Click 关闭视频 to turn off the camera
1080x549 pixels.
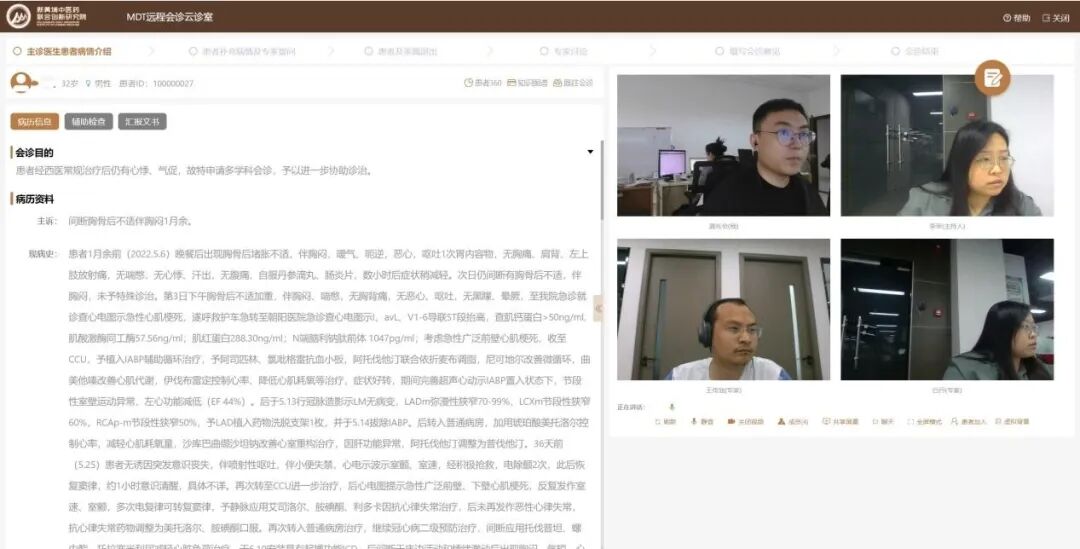(x=746, y=422)
